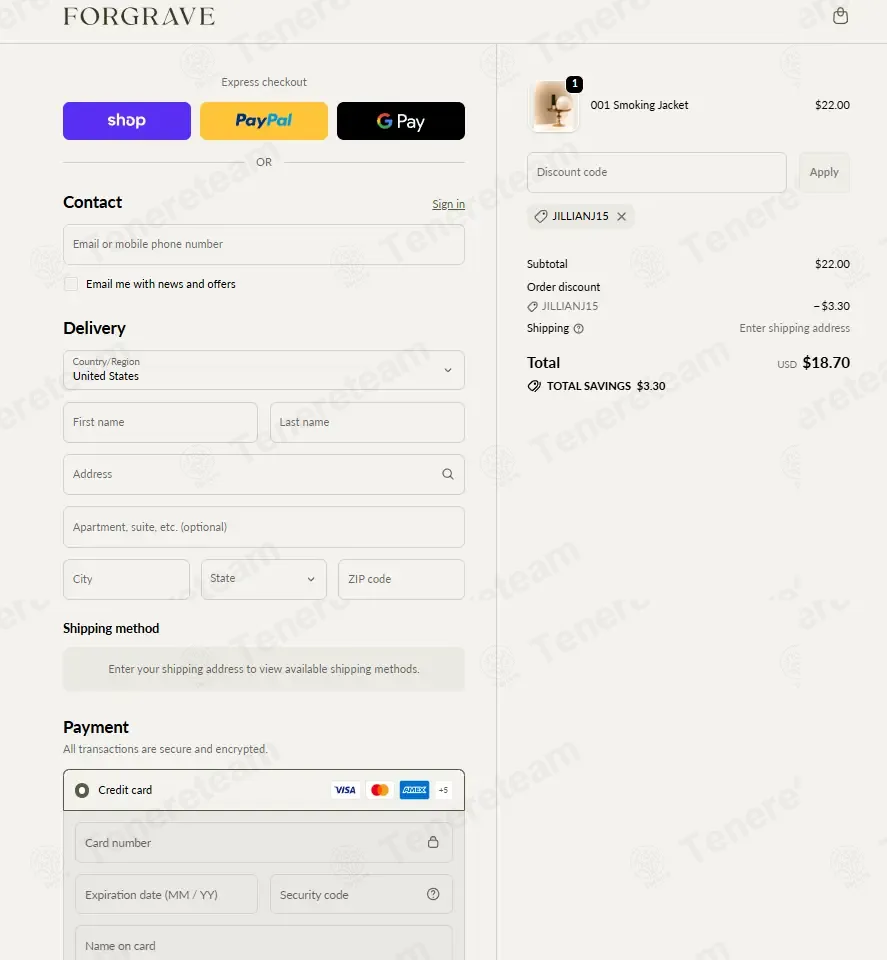Click the Visa card logo

point(345,790)
